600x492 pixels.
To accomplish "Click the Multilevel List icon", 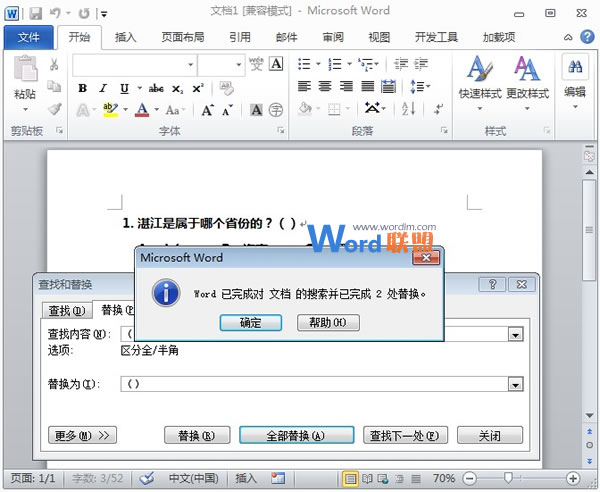I will pos(365,64).
